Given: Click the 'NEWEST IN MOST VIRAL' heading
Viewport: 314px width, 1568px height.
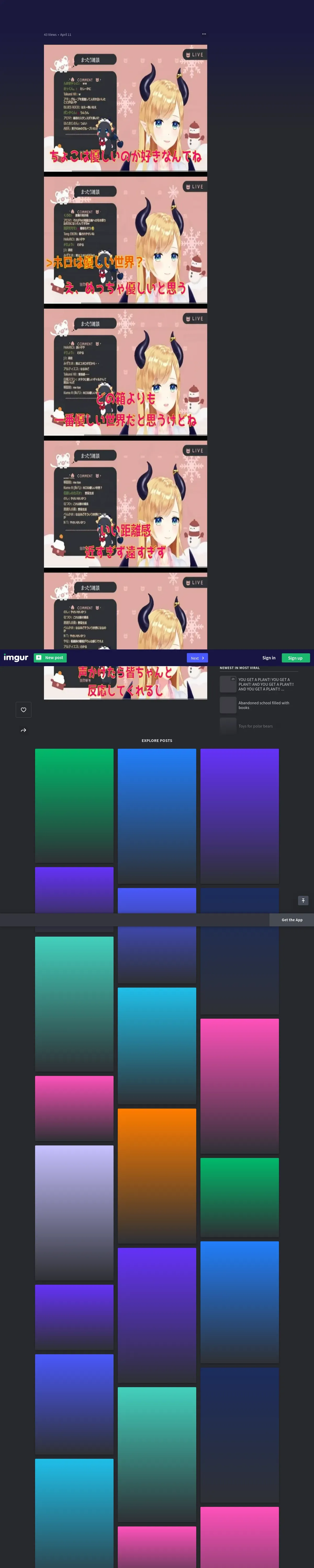Looking at the screenshot, I should 240,668.
